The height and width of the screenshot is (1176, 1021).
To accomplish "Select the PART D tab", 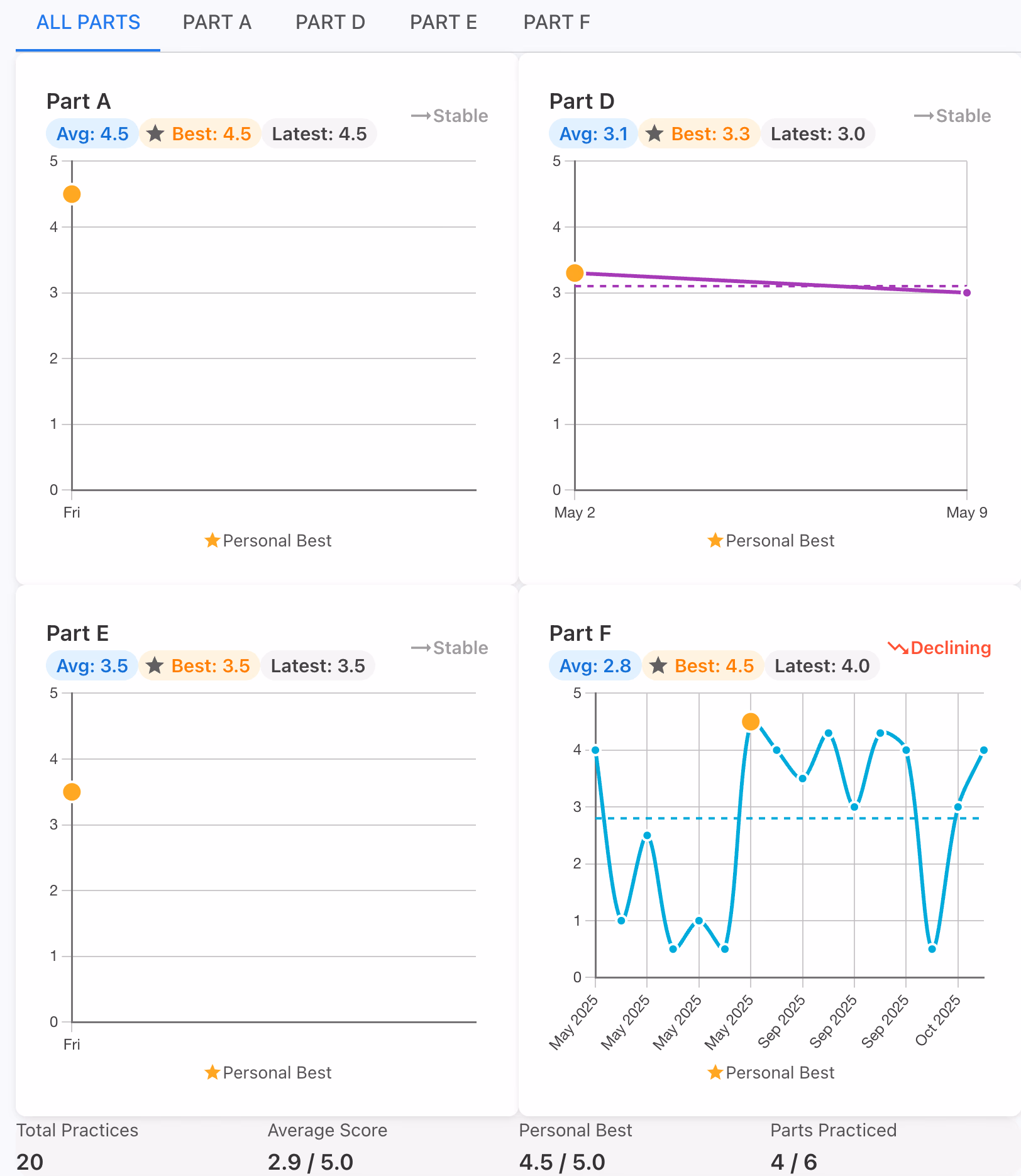I will [x=330, y=22].
